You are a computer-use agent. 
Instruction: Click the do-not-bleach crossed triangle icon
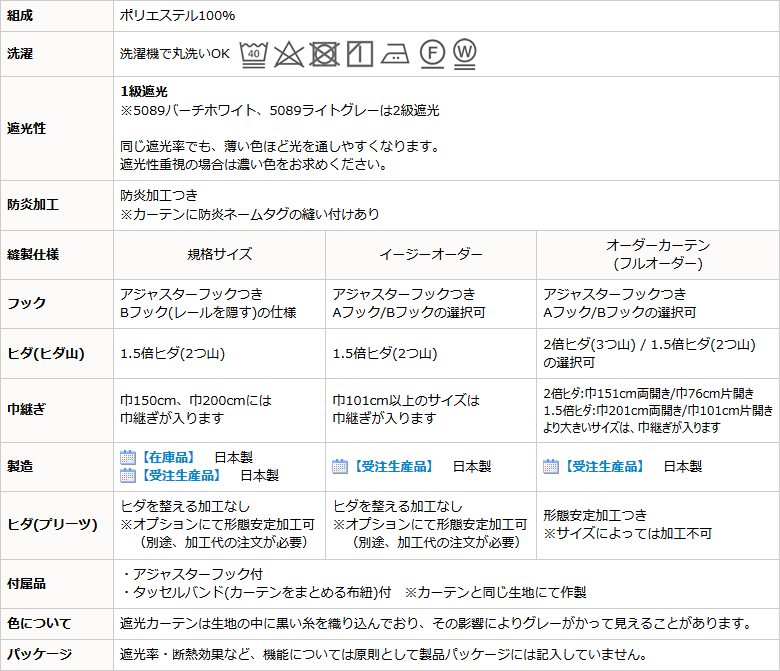tap(289, 54)
